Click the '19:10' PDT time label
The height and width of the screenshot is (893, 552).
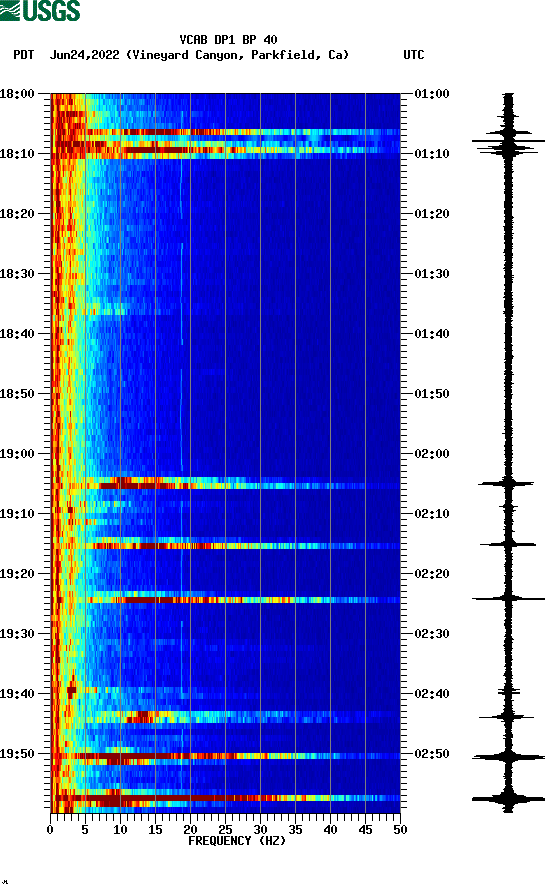pos(17,514)
